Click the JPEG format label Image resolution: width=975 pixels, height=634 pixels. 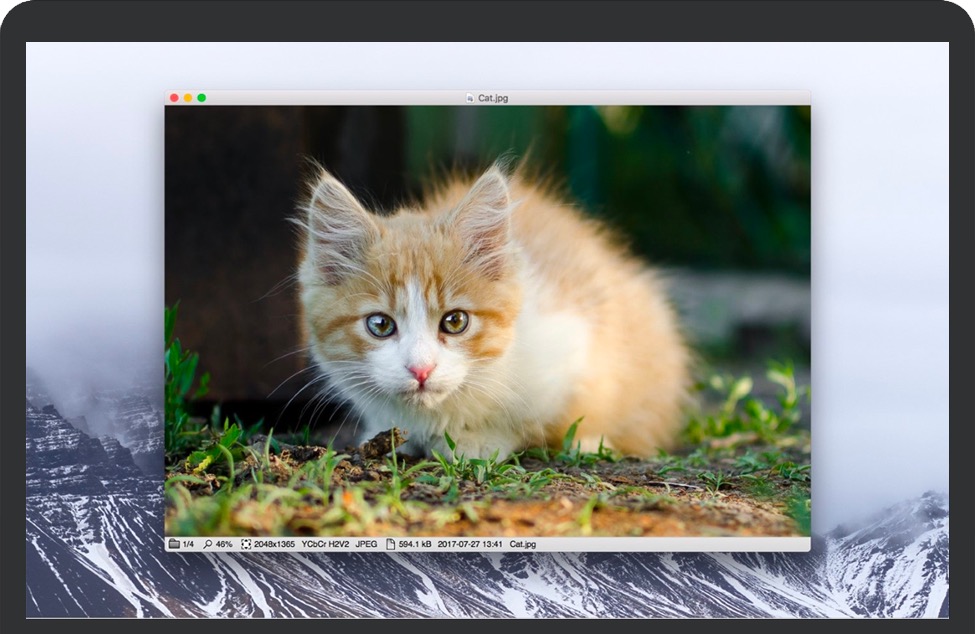[367, 545]
